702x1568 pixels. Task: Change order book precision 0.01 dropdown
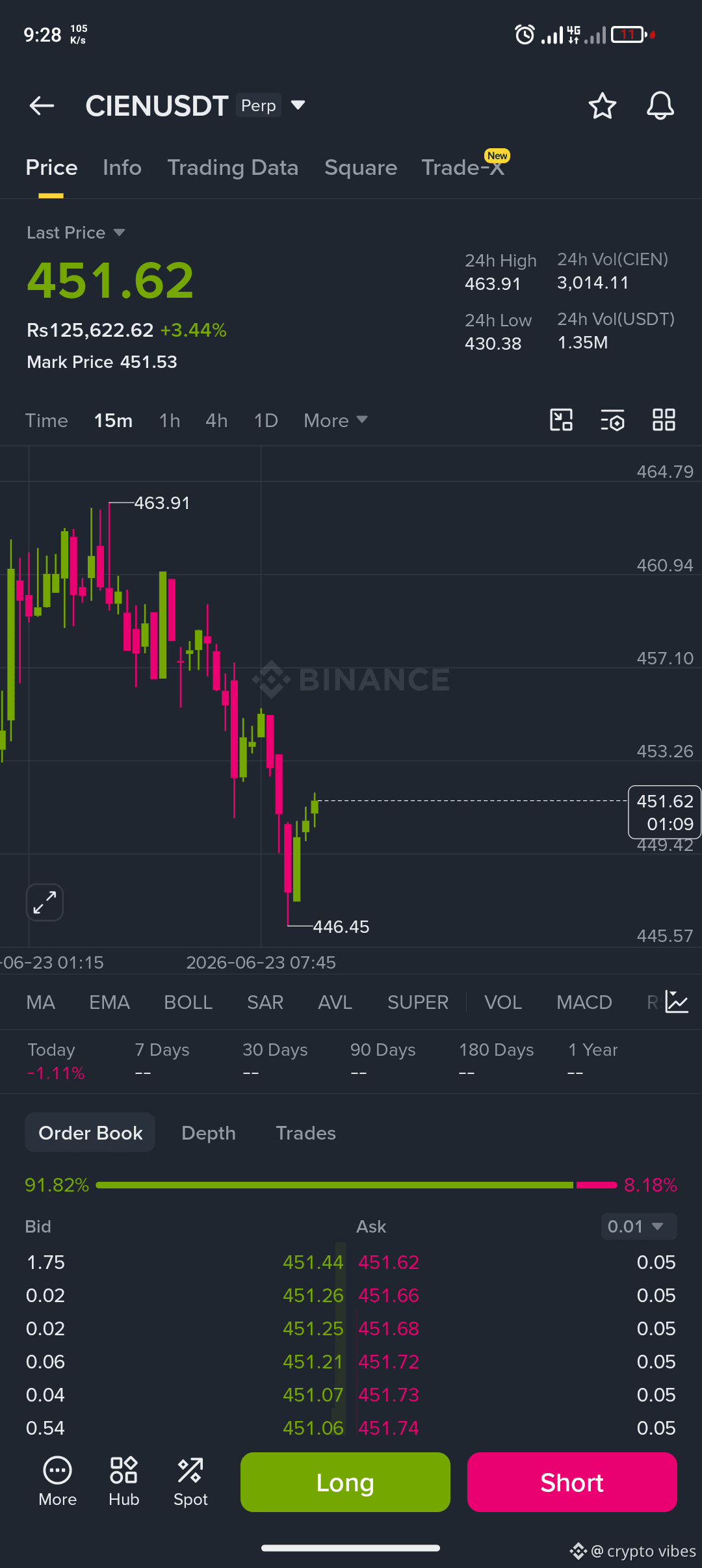638,1227
